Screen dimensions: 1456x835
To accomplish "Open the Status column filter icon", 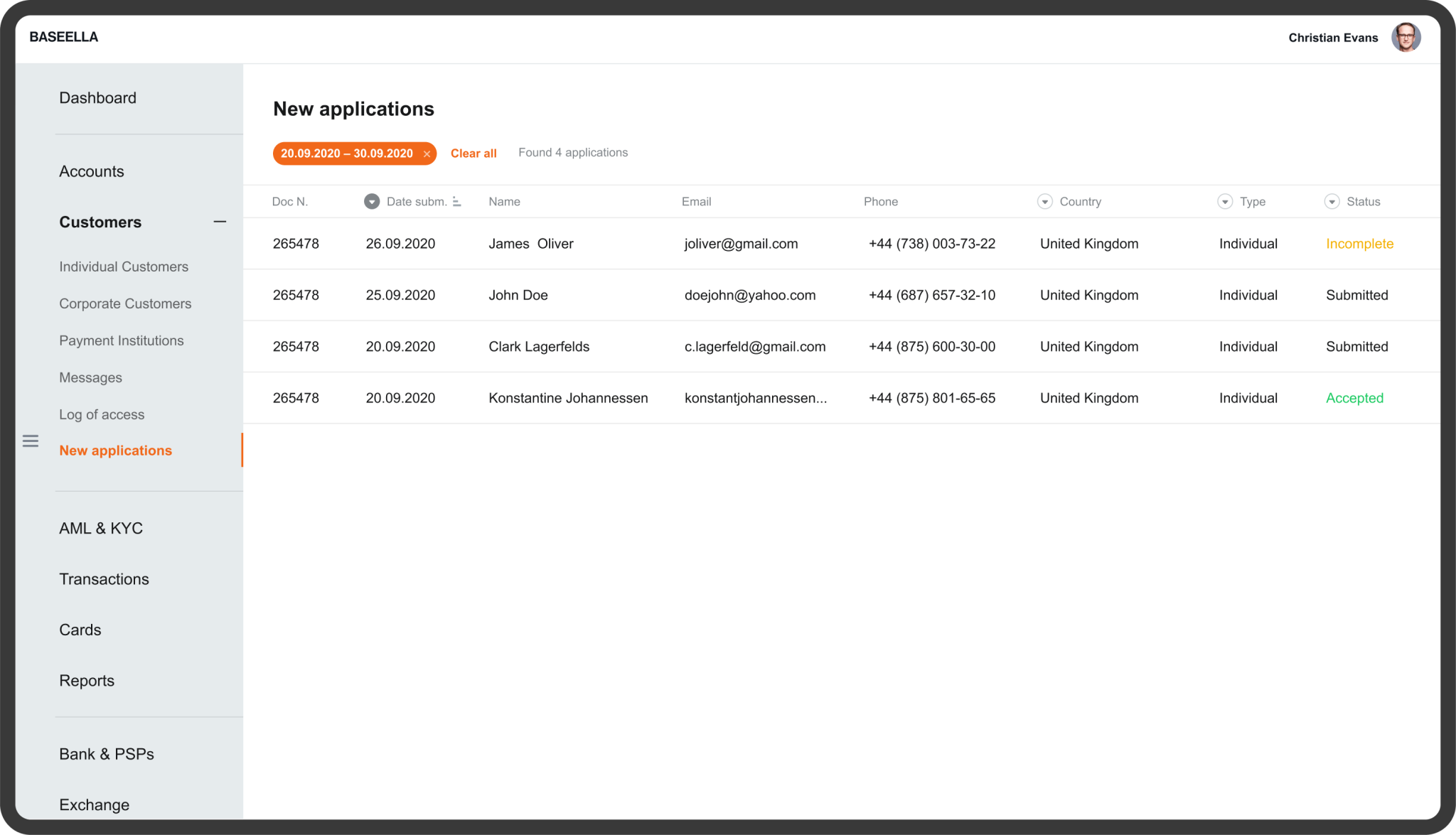I will (x=1331, y=201).
